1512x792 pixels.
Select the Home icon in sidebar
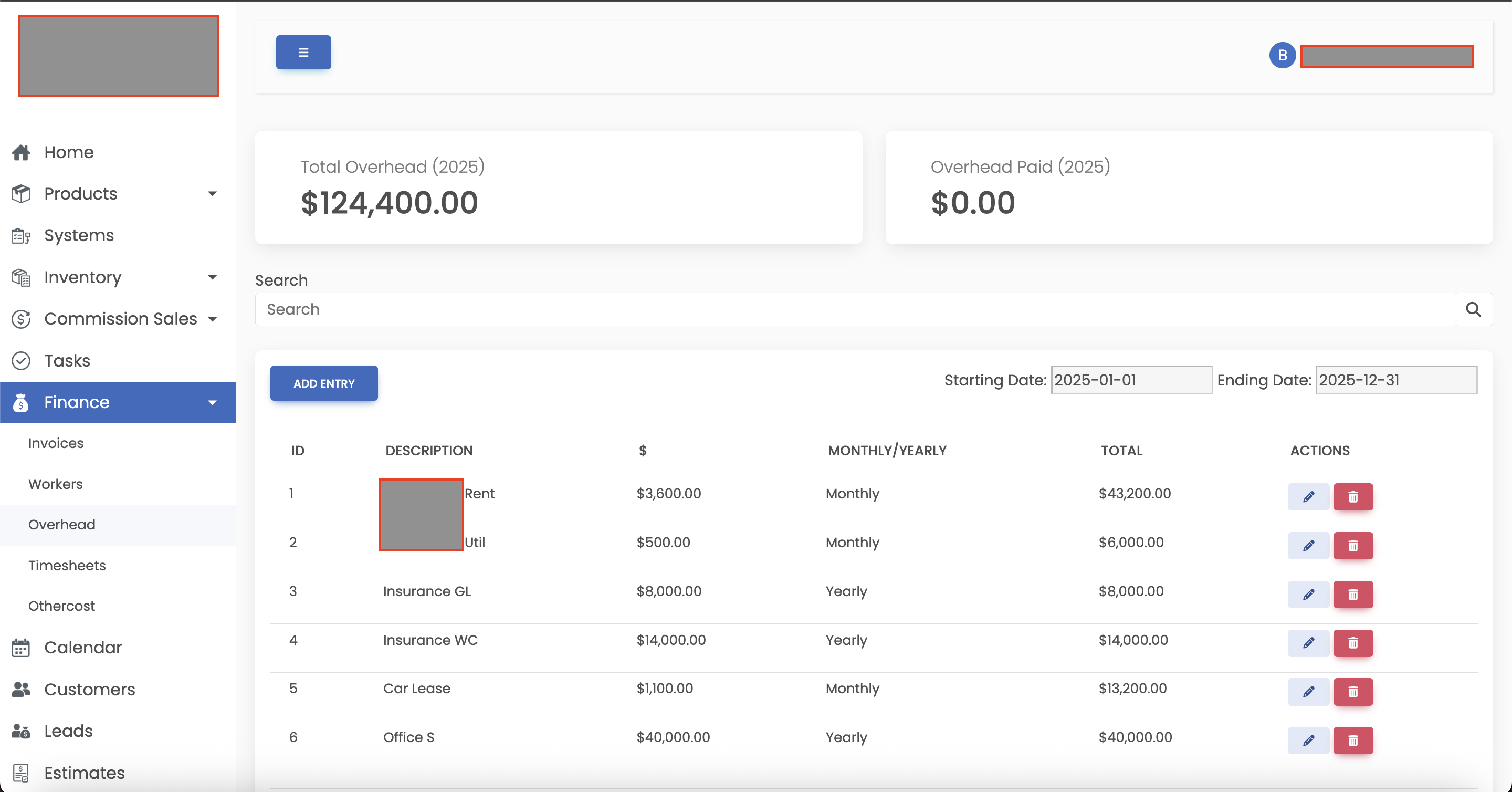point(22,152)
